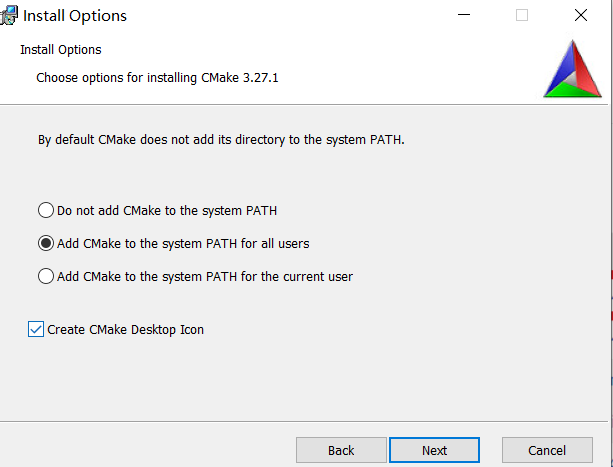Click the CMake triangle logo

[572, 69]
